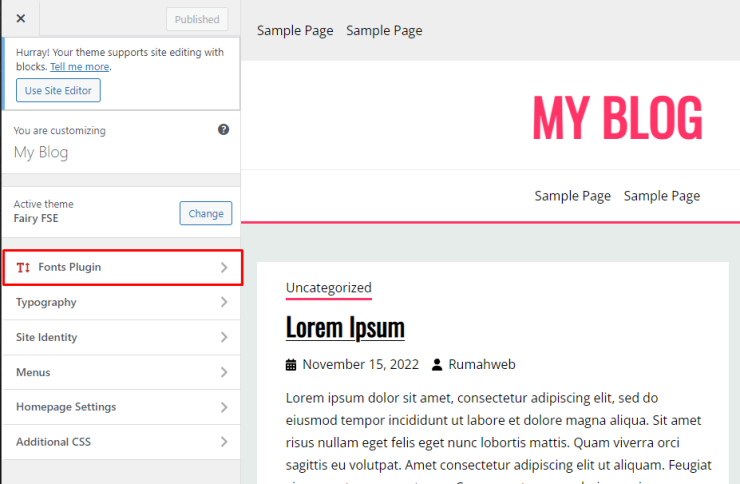740x484 pixels.
Task: Expand the chevron on Menus row
Action: coord(224,372)
